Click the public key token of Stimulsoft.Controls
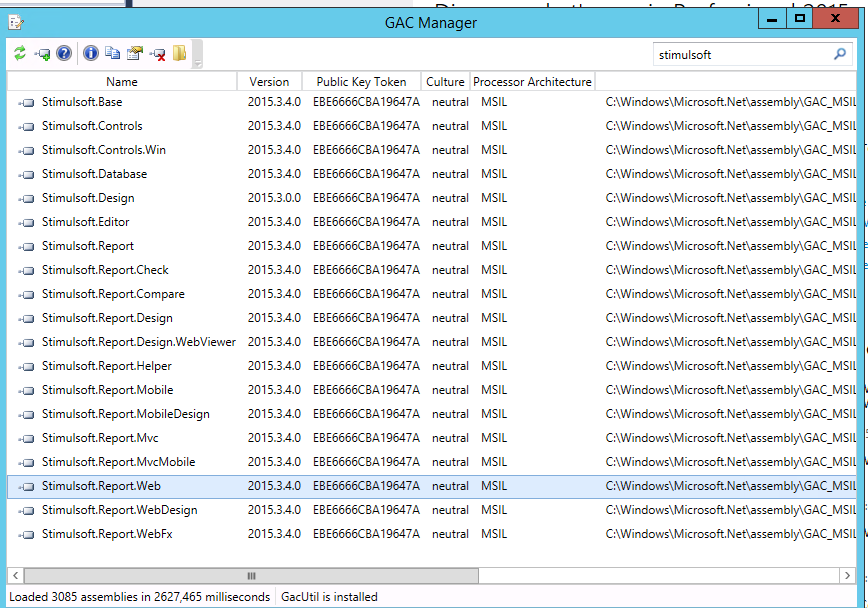868x608 pixels. pos(366,126)
